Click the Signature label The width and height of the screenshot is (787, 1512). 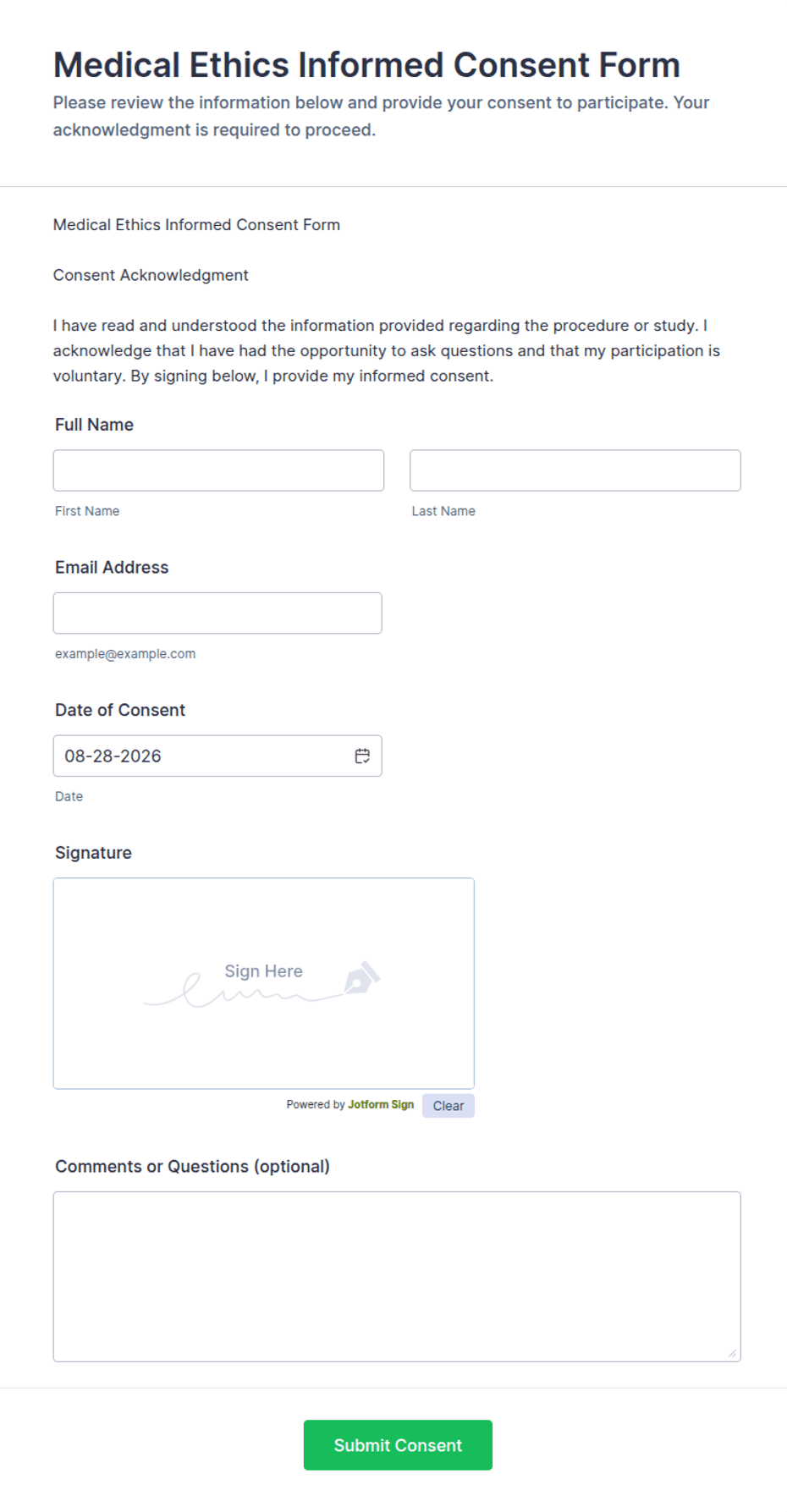point(94,853)
